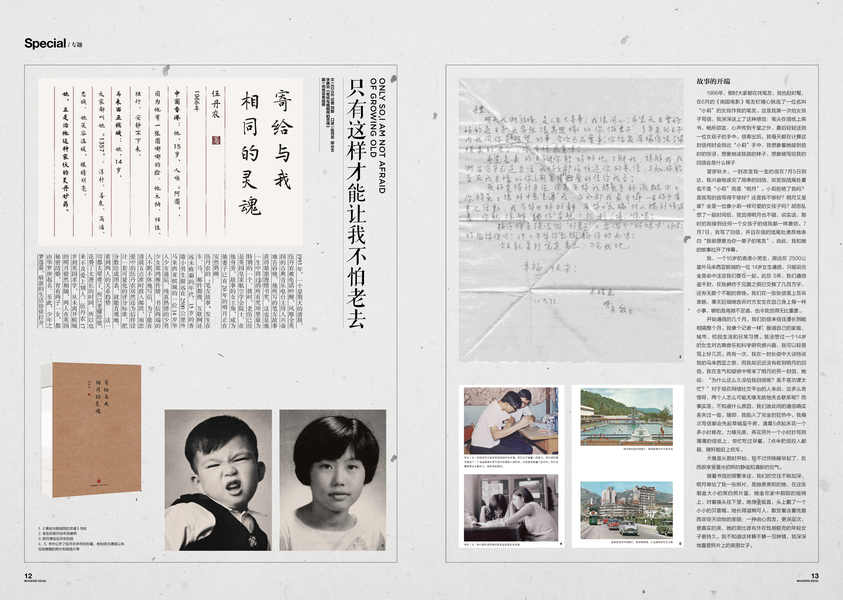843x600 pixels.
Task: Open the girl portrait photo
Action: click(x=333, y=480)
